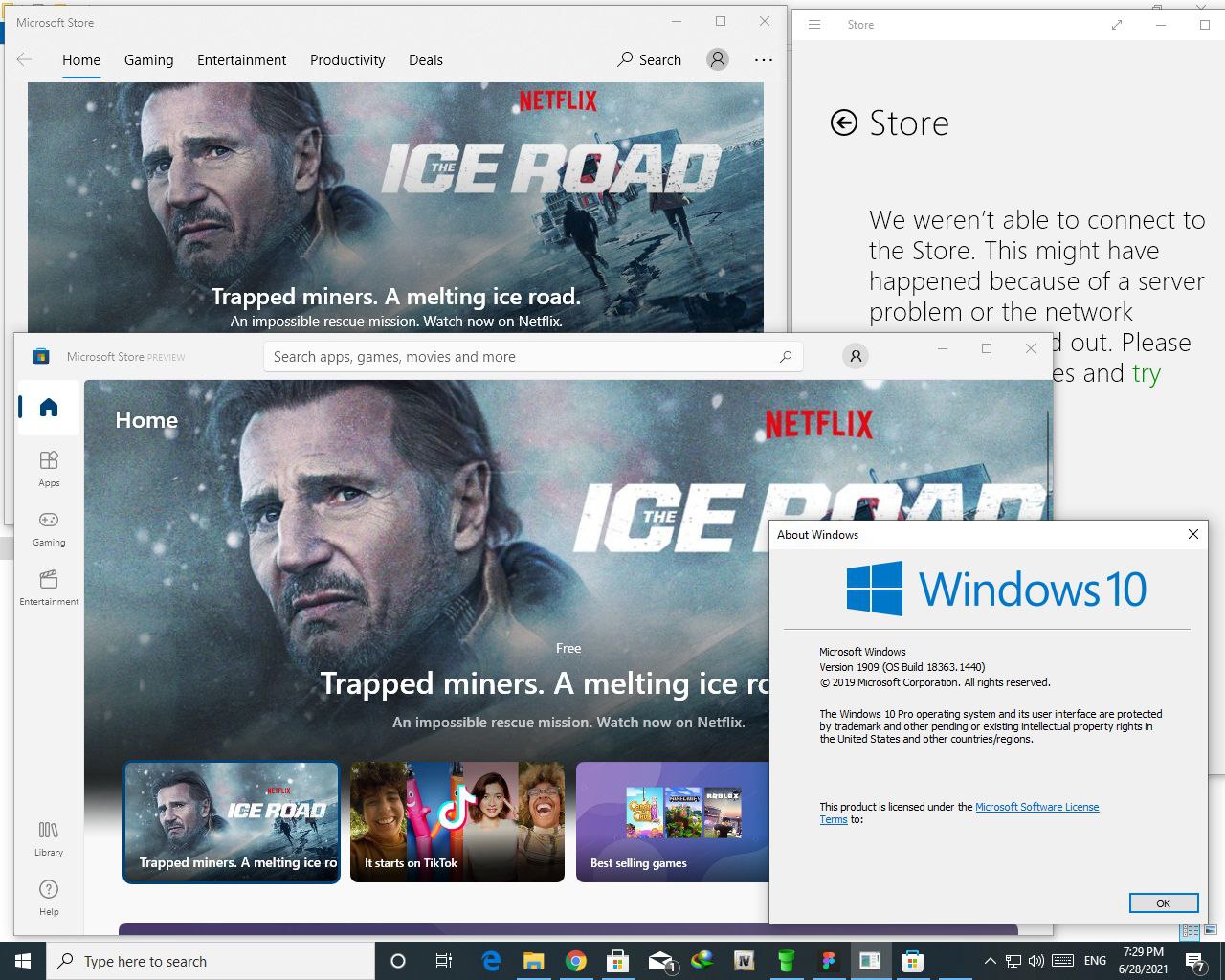Switch to Gaming tab in old Microsoft Store
The image size is (1225, 980).
pyautogui.click(x=148, y=59)
